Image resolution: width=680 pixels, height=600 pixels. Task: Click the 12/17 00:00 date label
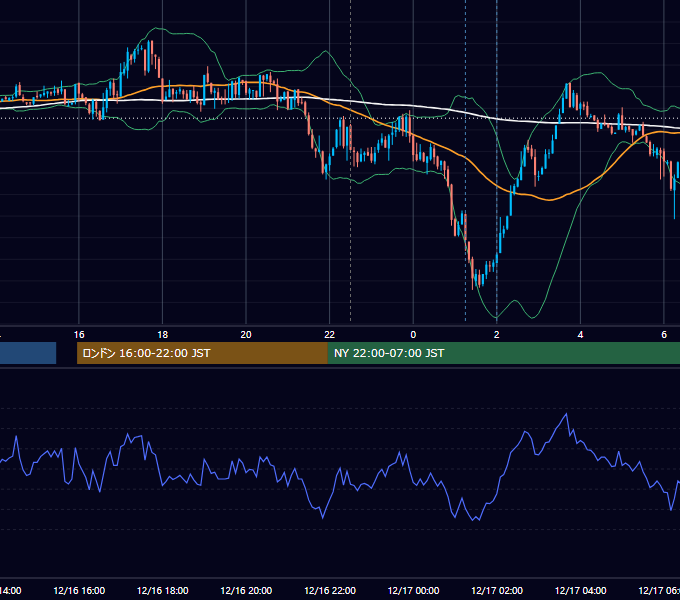tap(413, 591)
